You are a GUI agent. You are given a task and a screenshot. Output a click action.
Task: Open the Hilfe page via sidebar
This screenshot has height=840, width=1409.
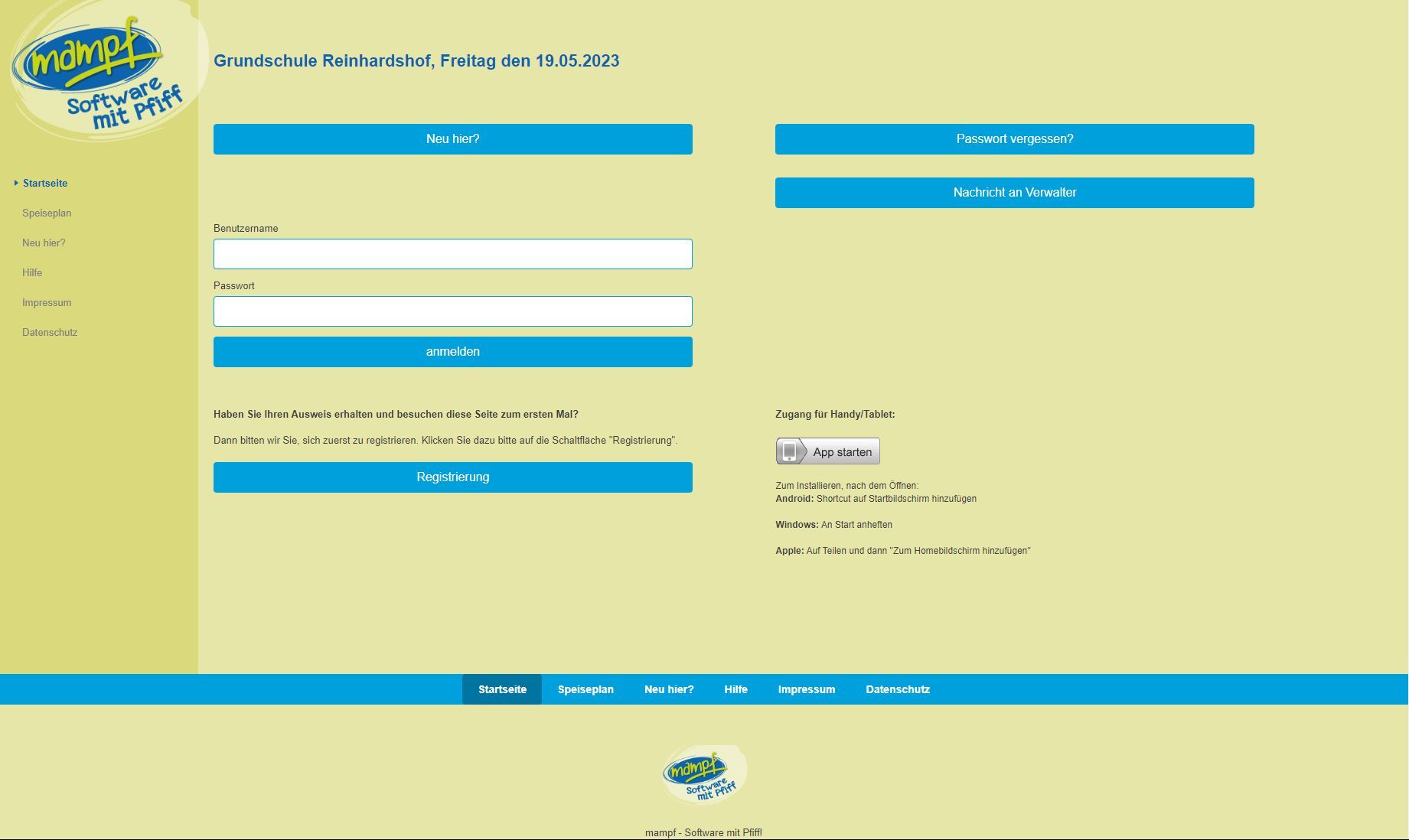(31, 272)
